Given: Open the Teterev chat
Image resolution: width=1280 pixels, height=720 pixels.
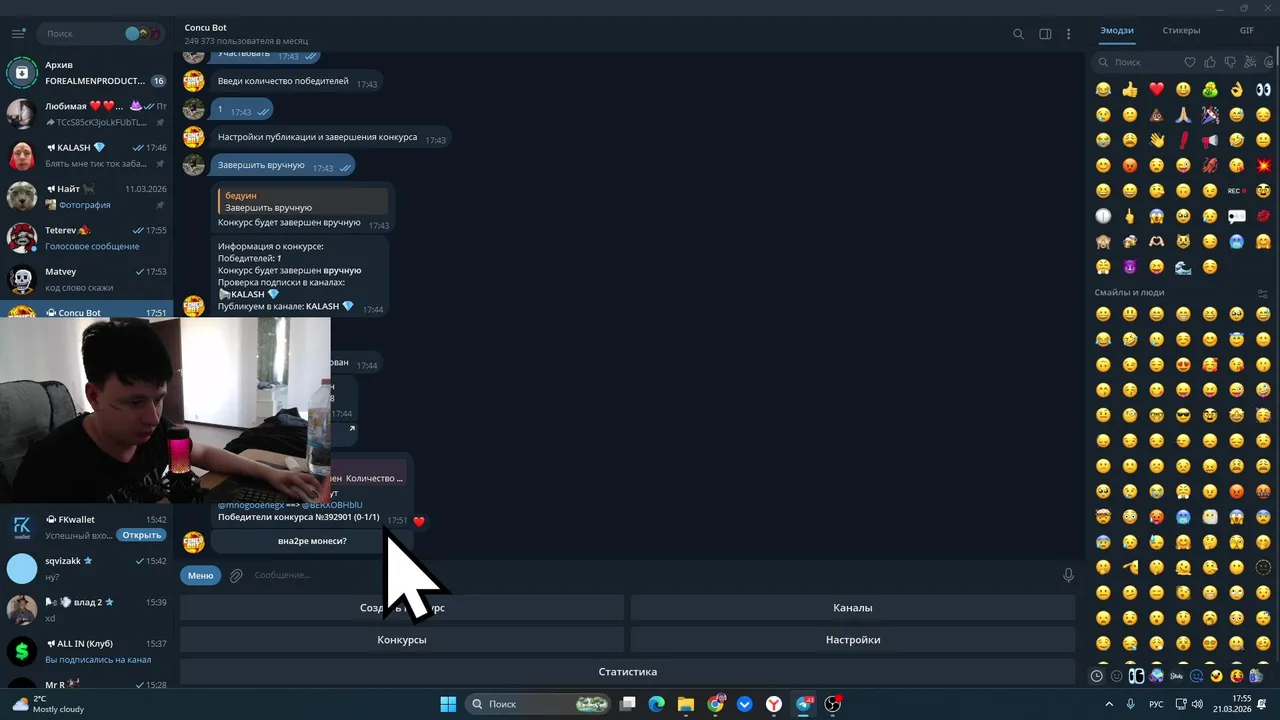Looking at the screenshot, I should [87, 238].
